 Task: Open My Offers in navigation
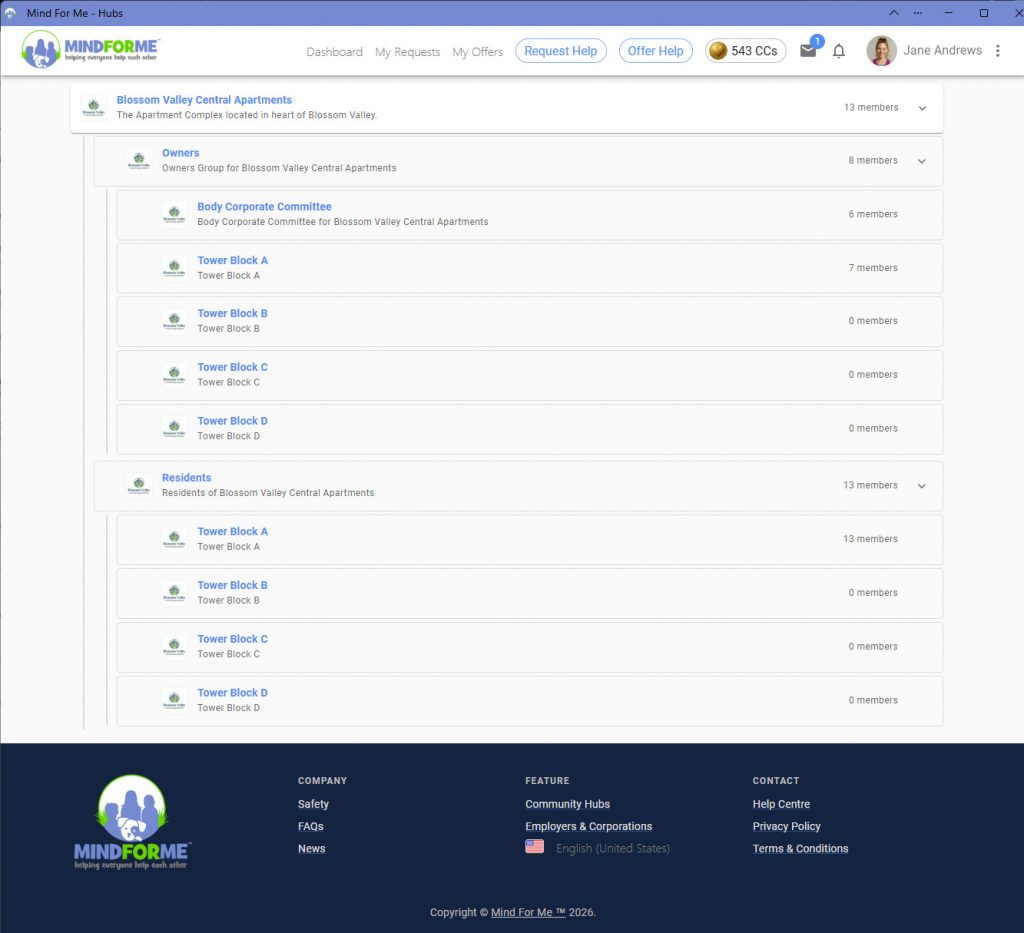click(x=477, y=52)
